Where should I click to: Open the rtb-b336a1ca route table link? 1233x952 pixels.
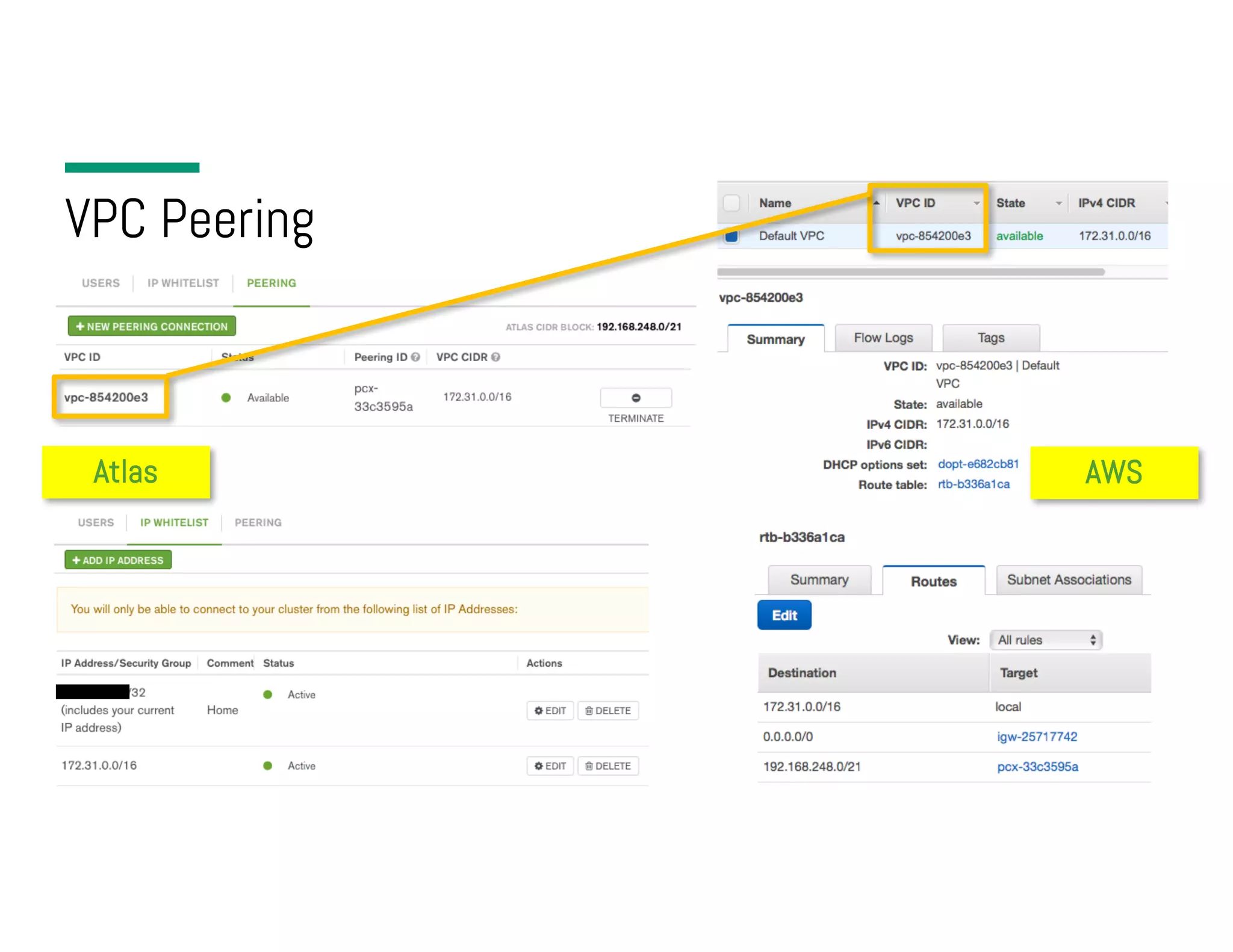[974, 484]
